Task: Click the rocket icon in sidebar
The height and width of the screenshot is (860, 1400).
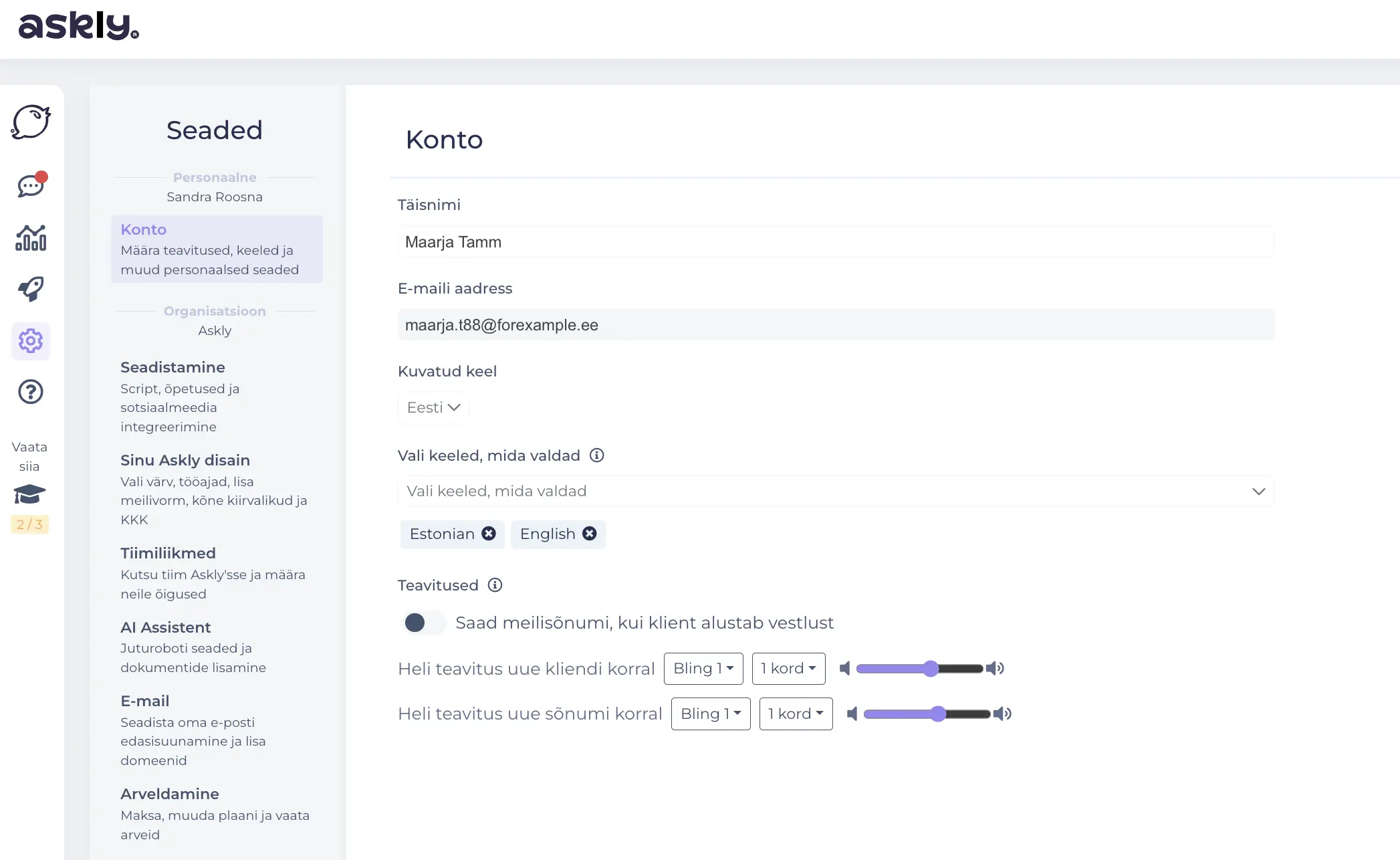Action: [31, 289]
